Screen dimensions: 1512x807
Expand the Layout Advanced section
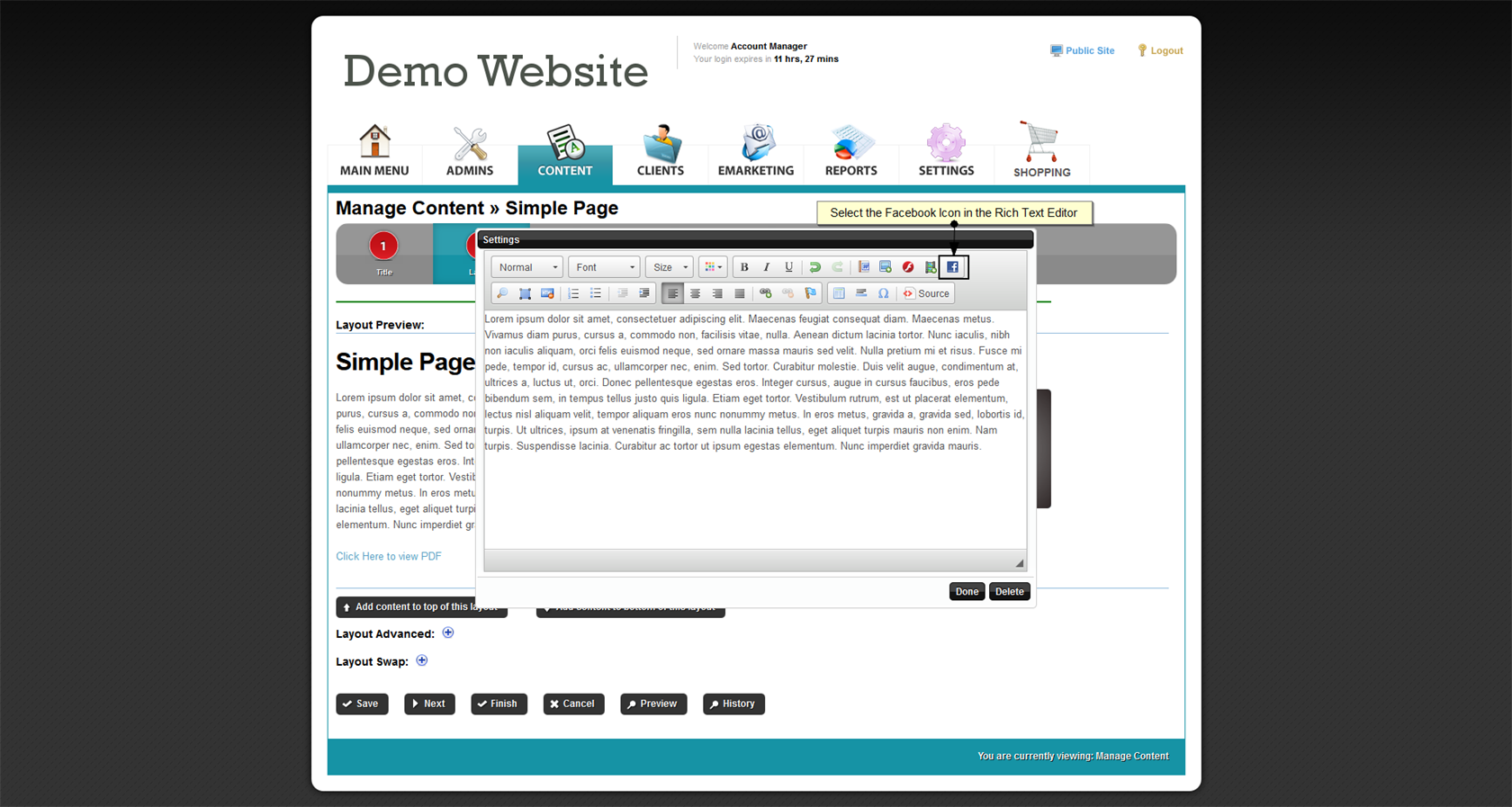click(x=448, y=633)
